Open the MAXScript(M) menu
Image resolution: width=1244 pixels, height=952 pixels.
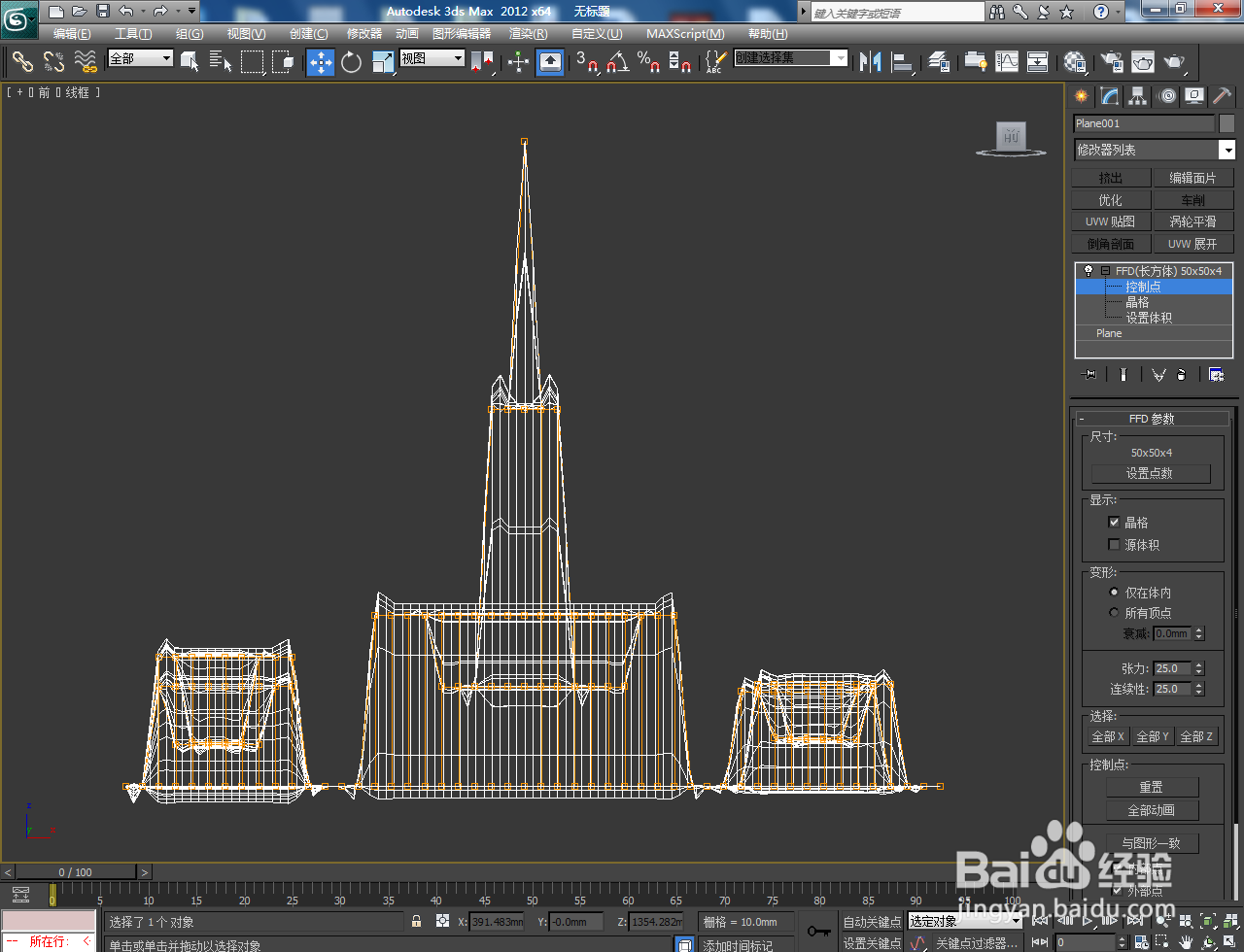pos(685,33)
